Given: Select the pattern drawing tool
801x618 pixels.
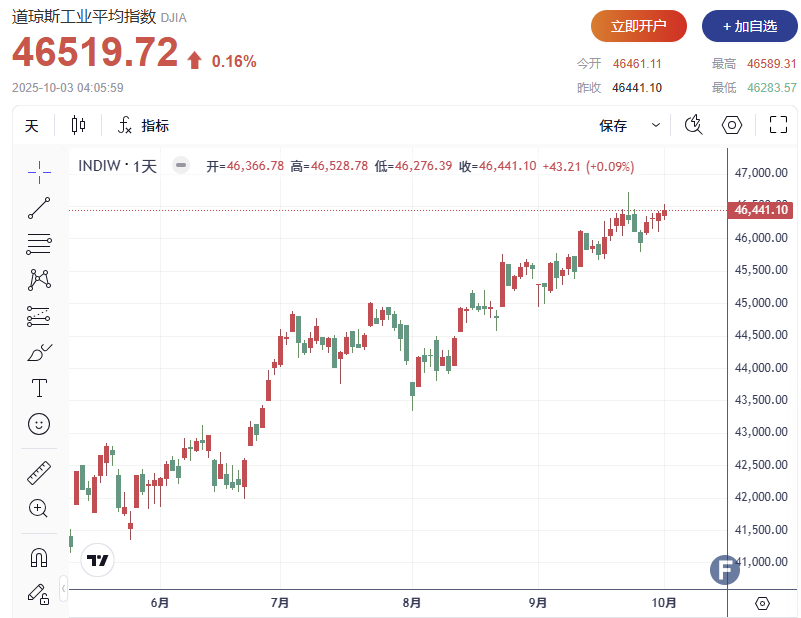Looking at the screenshot, I should pyautogui.click(x=39, y=279).
